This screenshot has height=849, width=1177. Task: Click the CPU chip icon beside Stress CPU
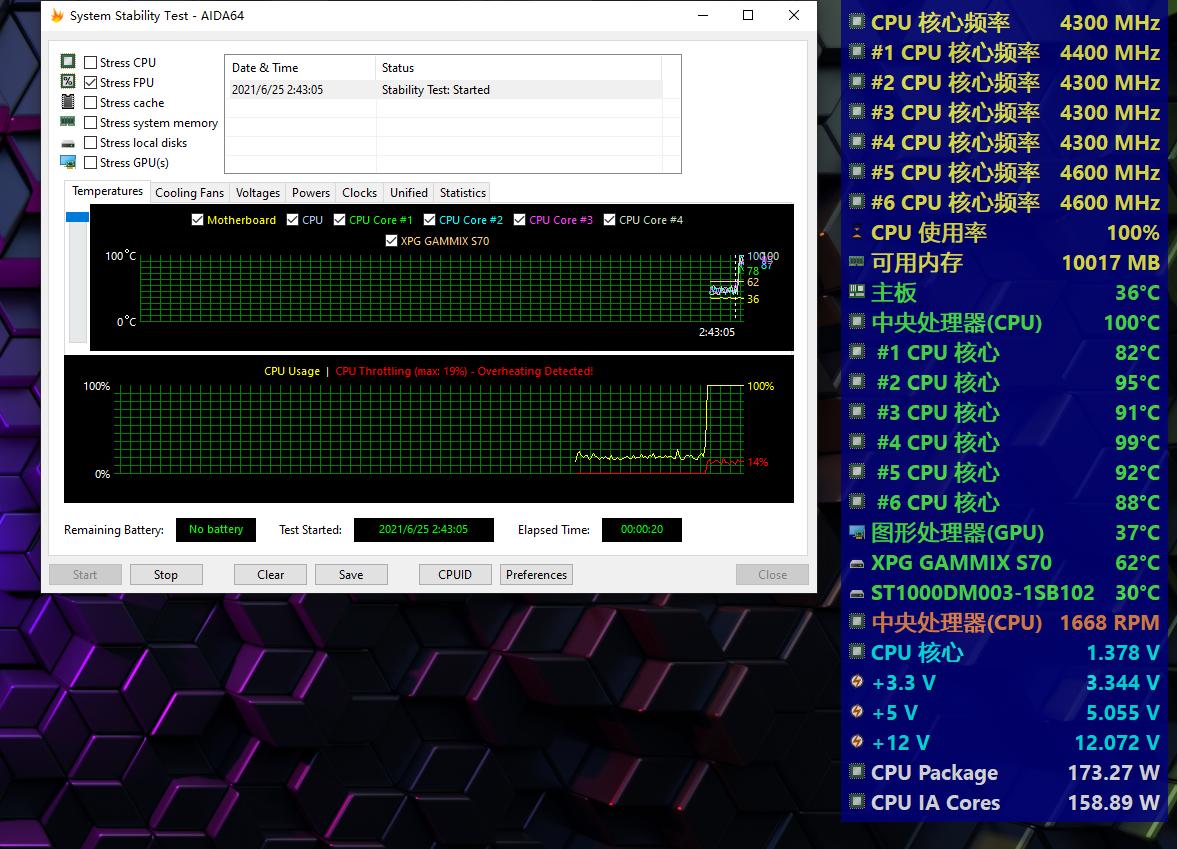click(68, 62)
